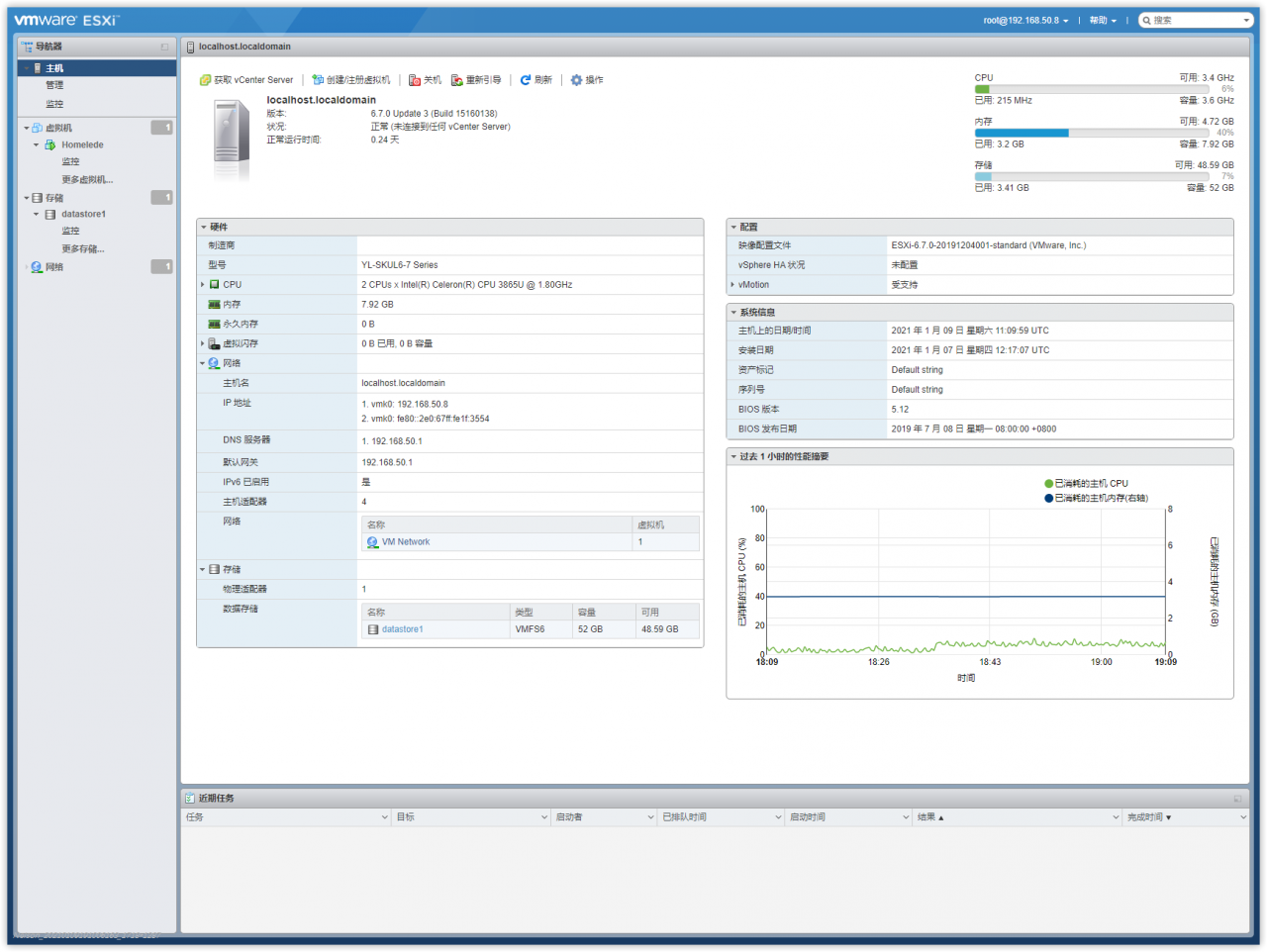The height and width of the screenshot is (952, 1267).
Task: Expand the vMotion configuration row
Action: pos(732,285)
